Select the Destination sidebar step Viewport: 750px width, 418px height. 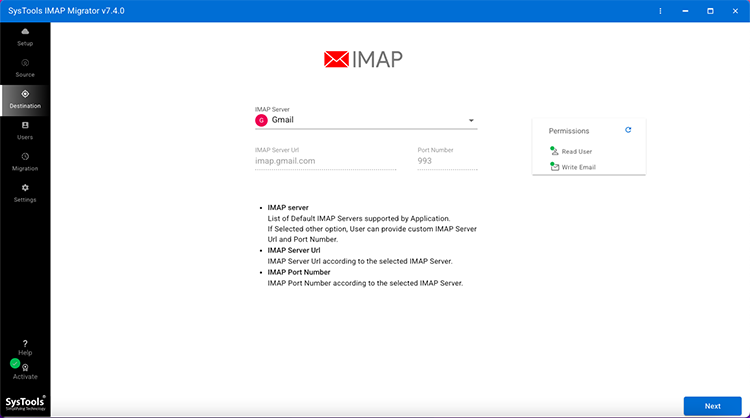click(25, 100)
